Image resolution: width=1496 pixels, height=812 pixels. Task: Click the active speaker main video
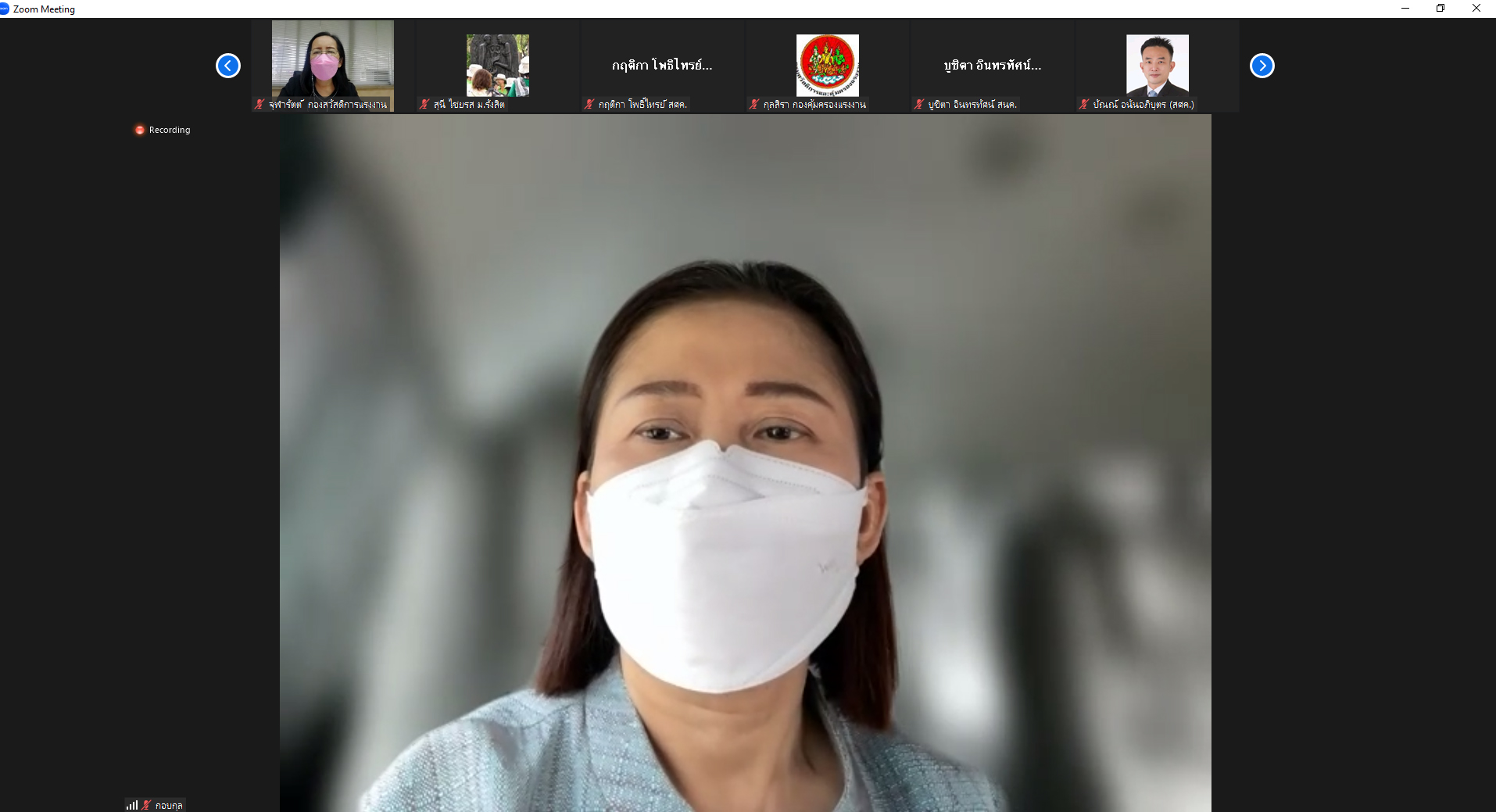[x=746, y=463]
